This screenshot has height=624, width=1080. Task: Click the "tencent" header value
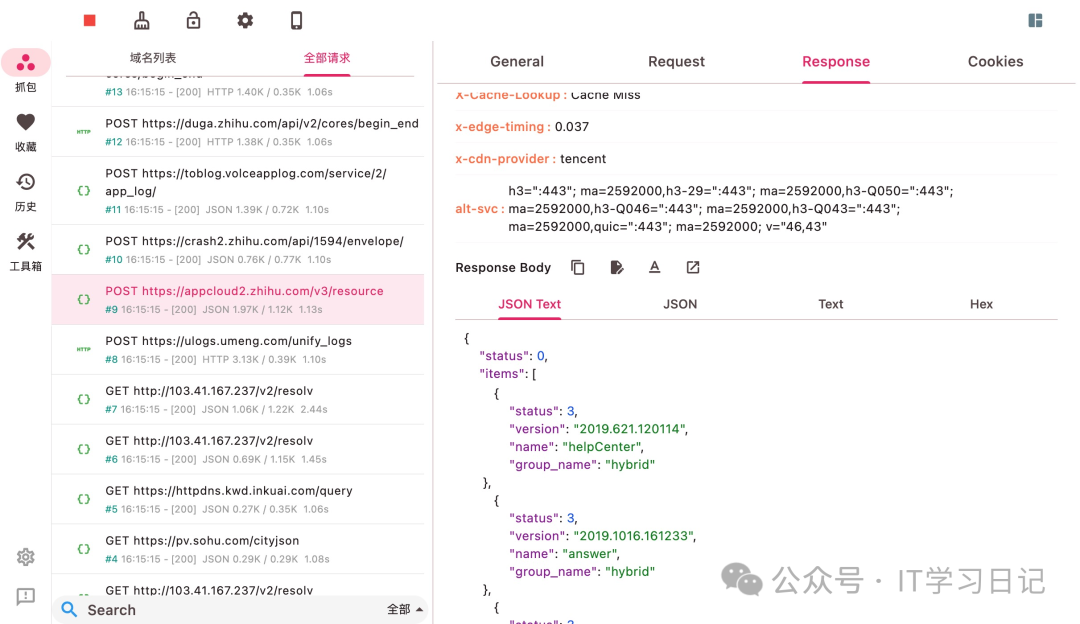[583, 158]
